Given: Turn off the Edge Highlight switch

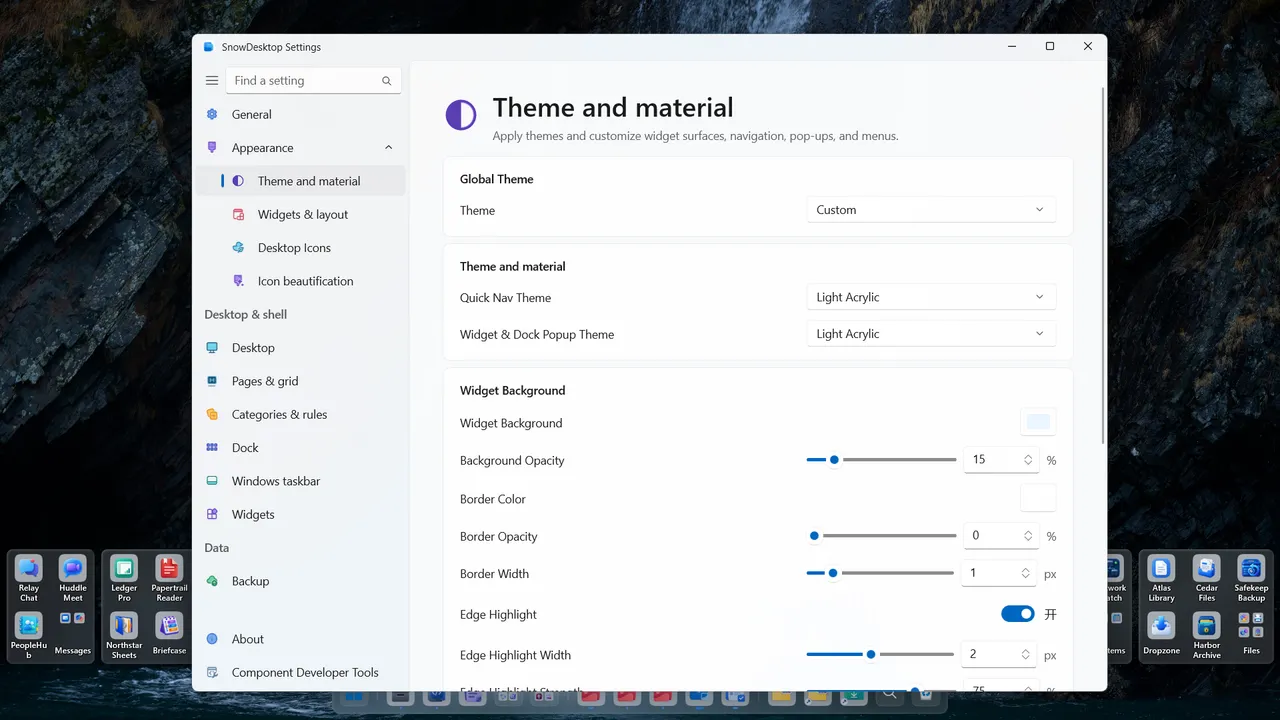Looking at the screenshot, I should (1018, 614).
